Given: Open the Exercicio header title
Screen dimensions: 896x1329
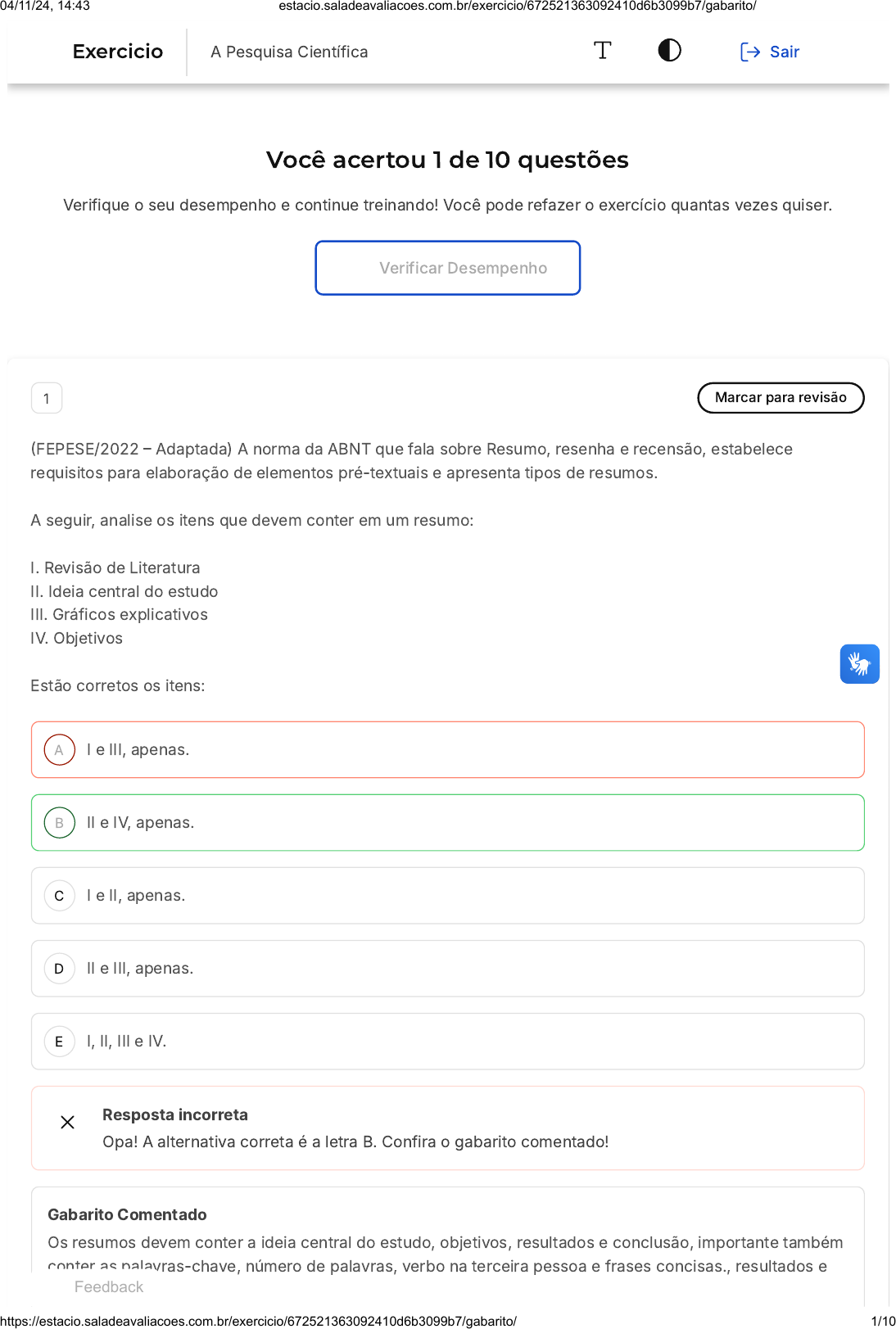Looking at the screenshot, I should 118,52.
